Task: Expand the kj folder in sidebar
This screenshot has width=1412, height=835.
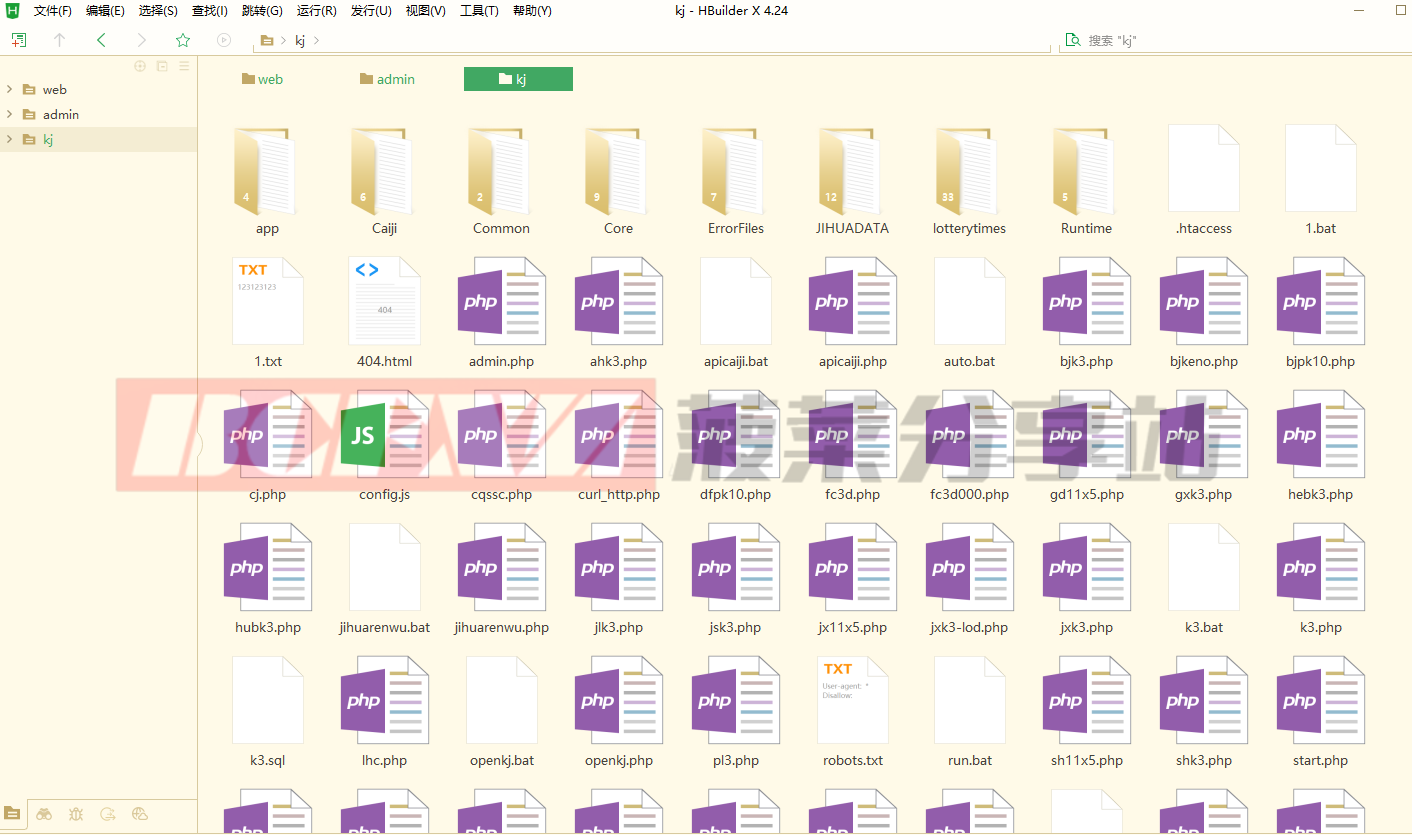Action: point(9,139)
